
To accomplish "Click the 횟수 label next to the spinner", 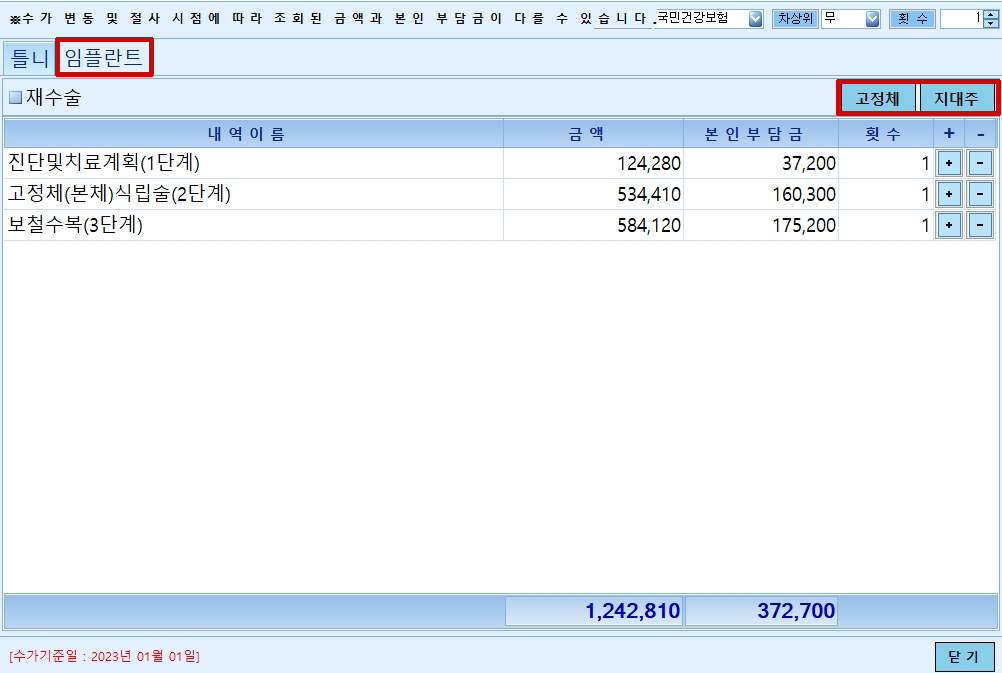I will (x=913, y=19).
